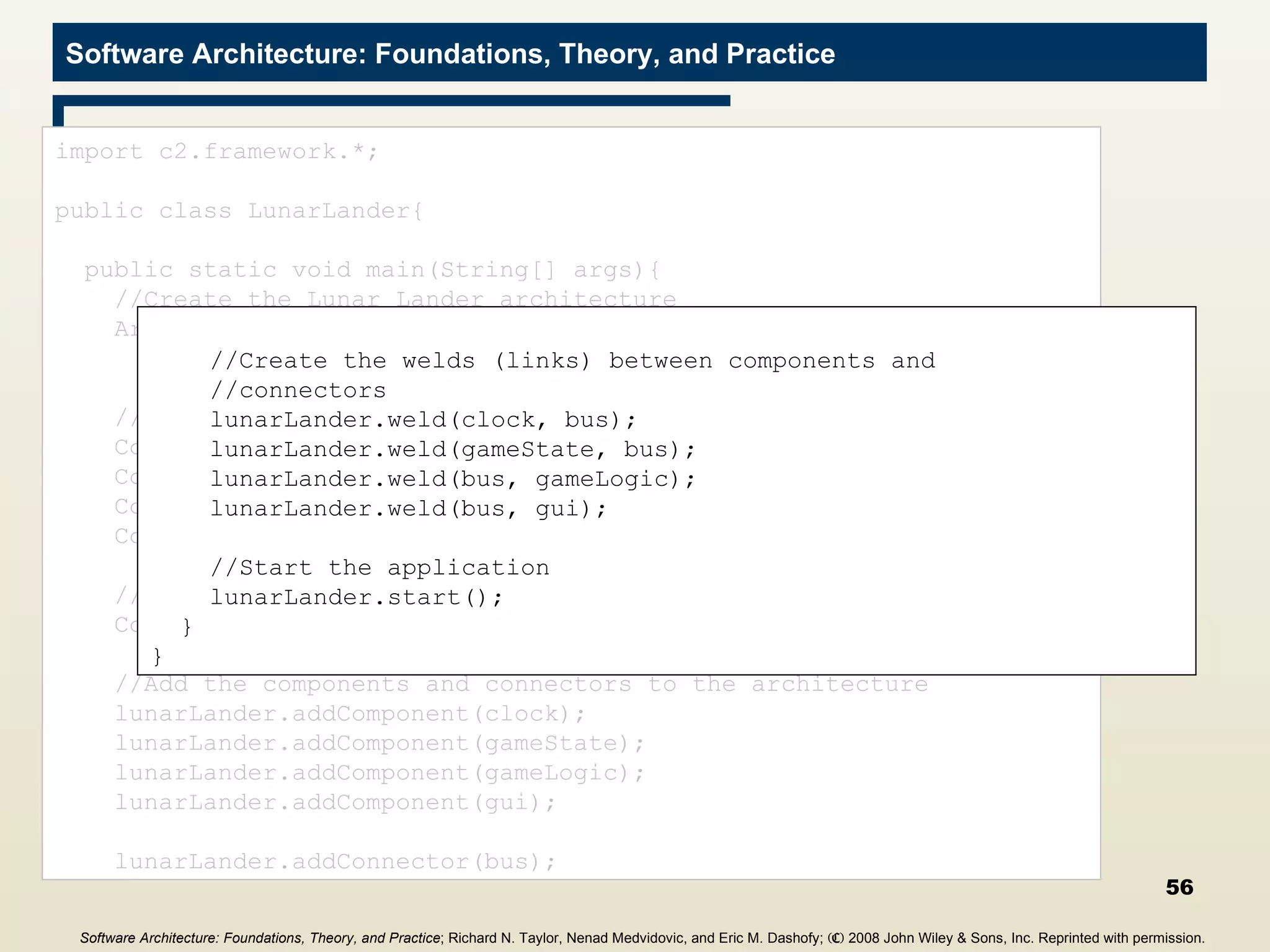Click comment '//Create the Lunar Lander architecture'
Viewport: 1270px width, 952px height.
pyautogui.click(x=396, y=299)
